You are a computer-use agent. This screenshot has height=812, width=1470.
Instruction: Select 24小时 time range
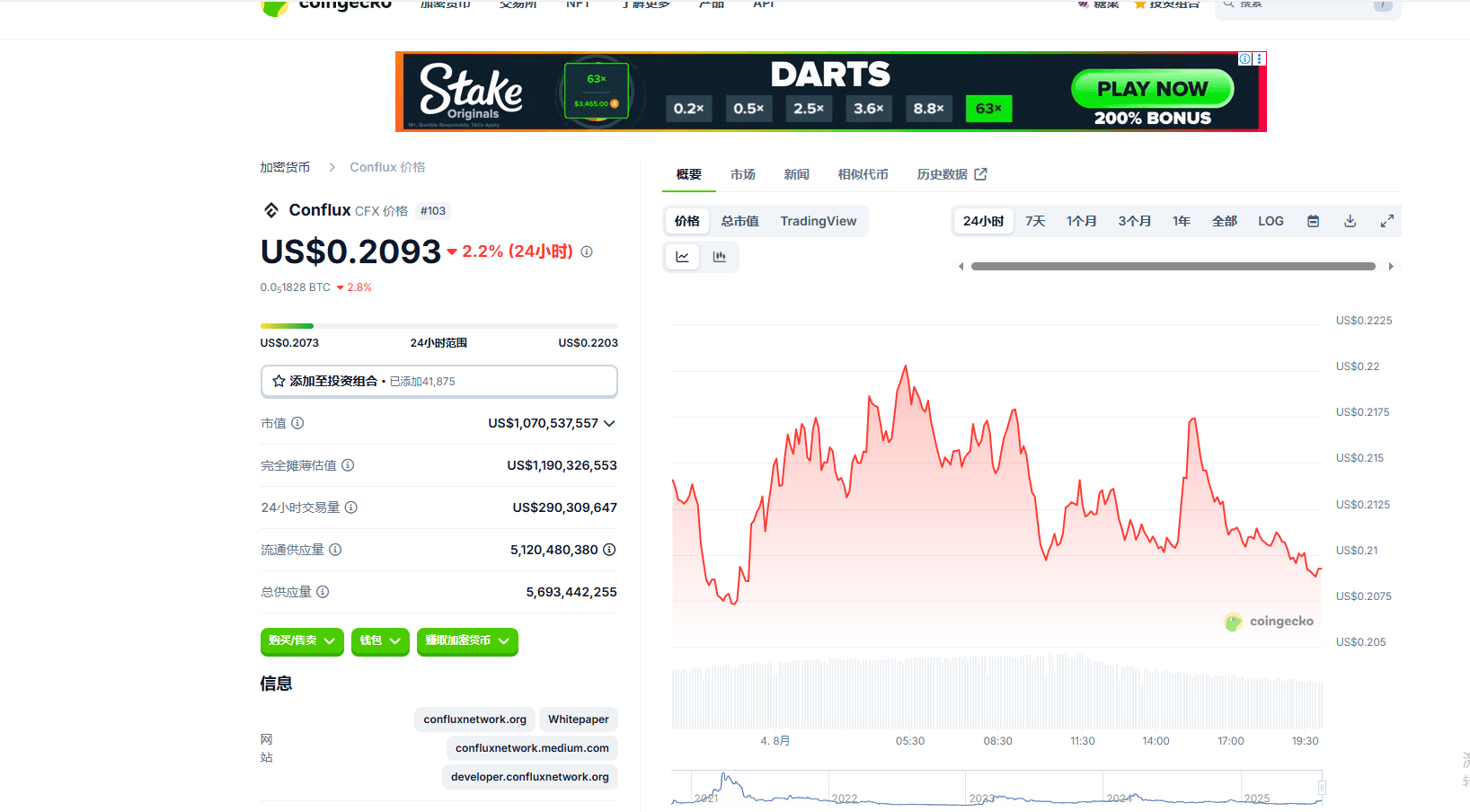coord(984,221)
